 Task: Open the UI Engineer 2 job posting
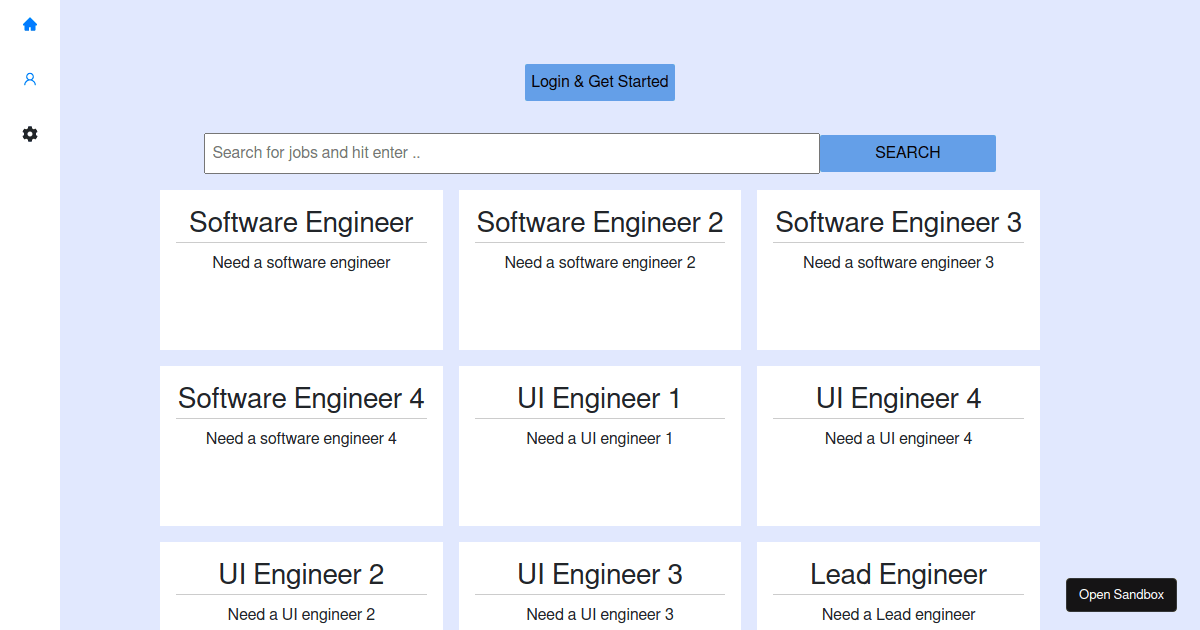coord(301,574)
